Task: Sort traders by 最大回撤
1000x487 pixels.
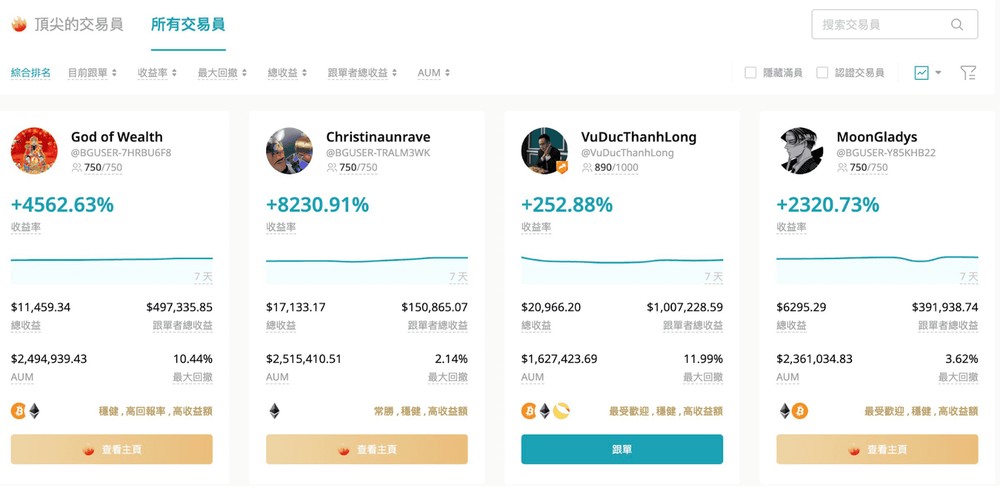Action: 222,73
